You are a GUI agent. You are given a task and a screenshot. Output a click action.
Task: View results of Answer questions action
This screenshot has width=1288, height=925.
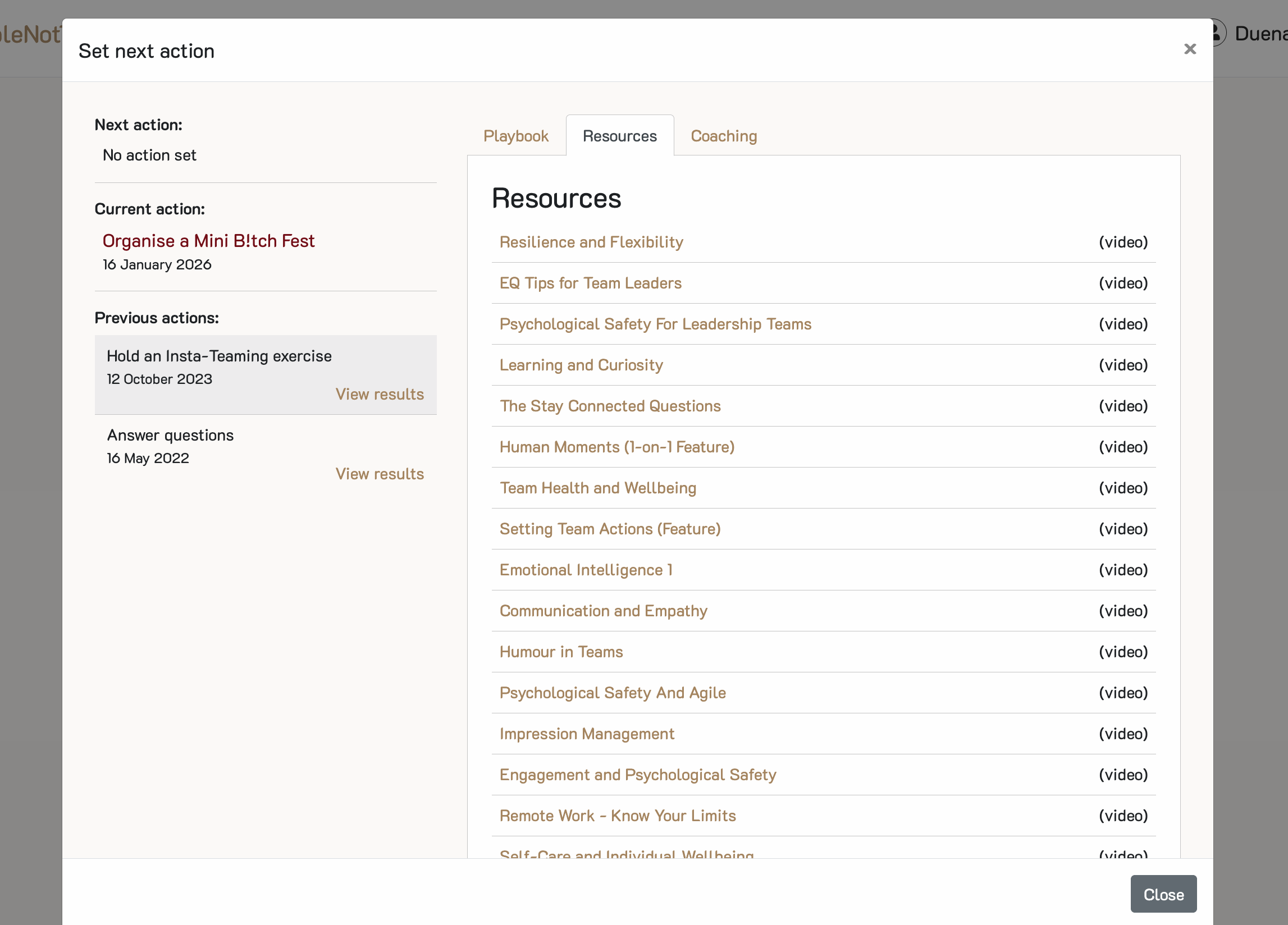[380, 474]
